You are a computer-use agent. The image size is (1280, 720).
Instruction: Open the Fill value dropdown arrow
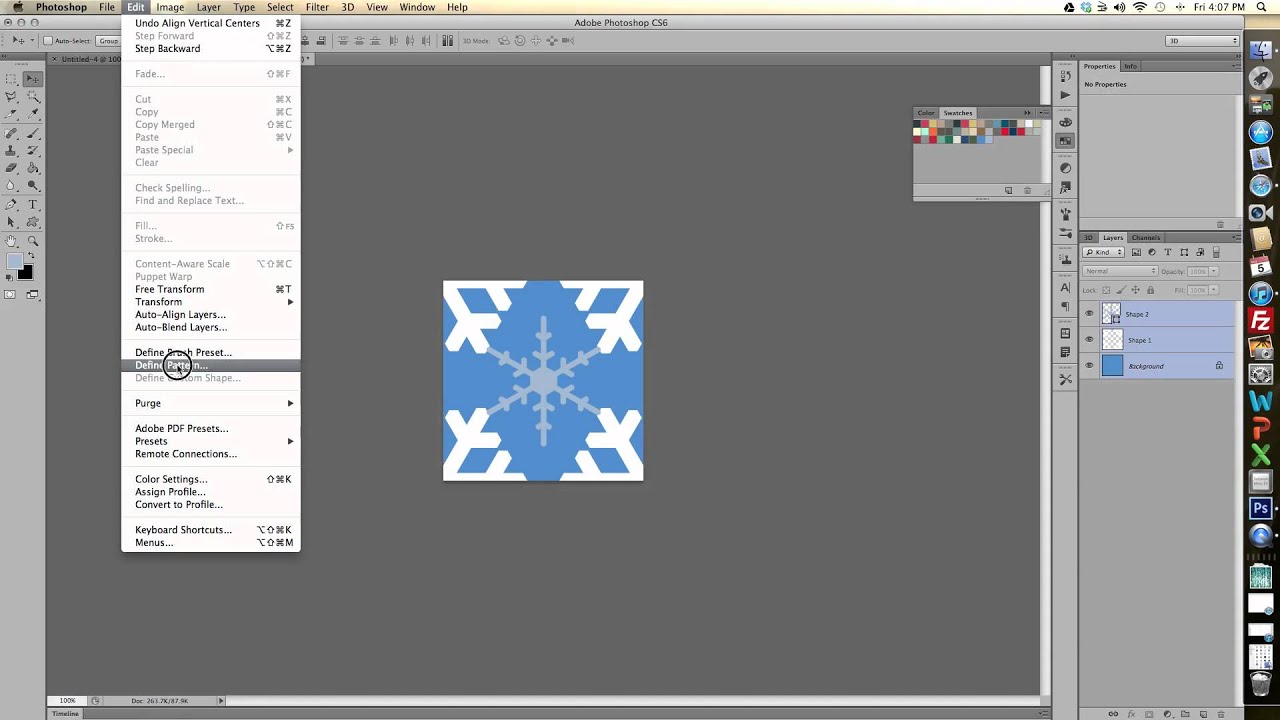[x=1214, y=290]
